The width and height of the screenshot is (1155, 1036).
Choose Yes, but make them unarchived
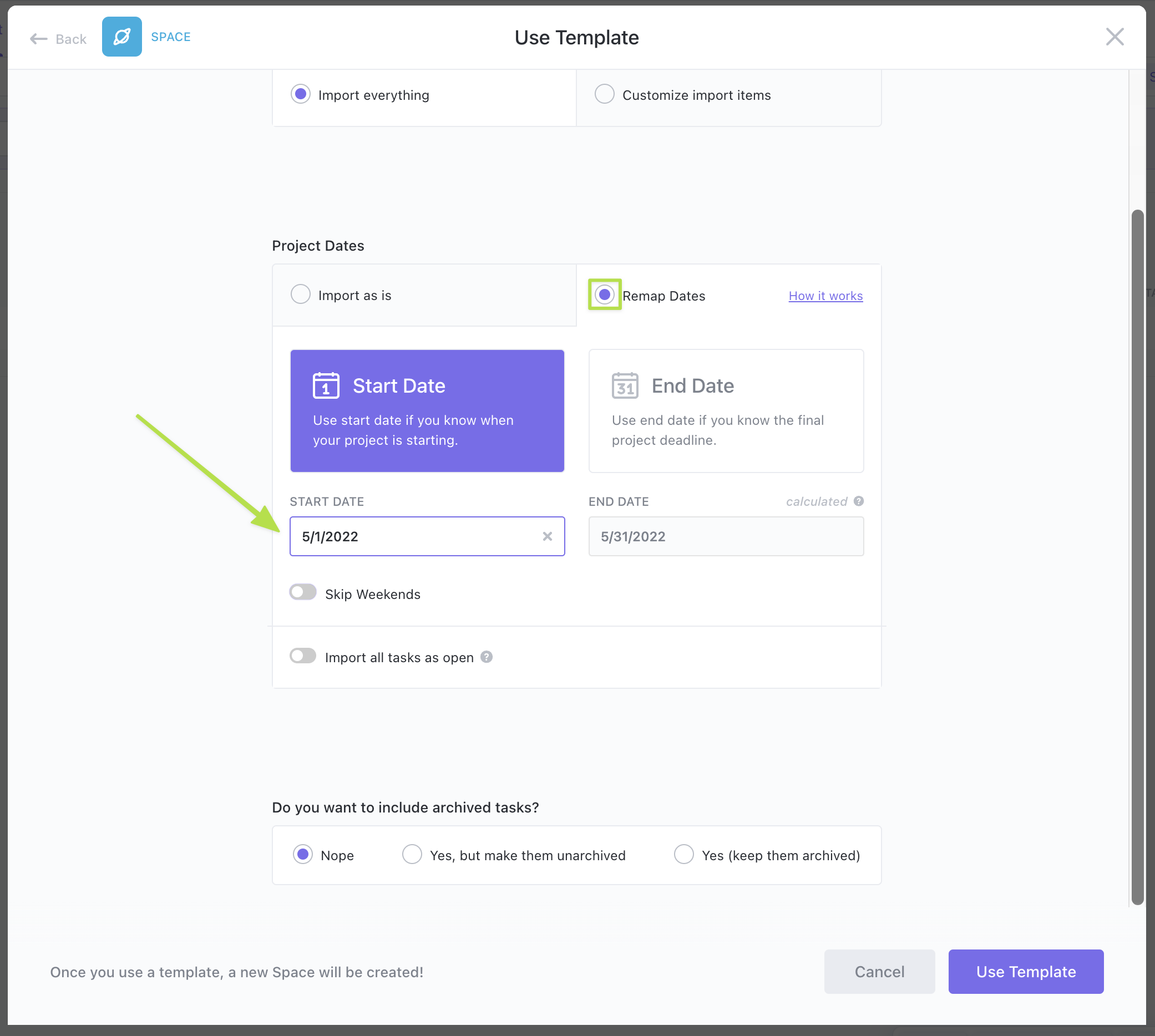coord(412,854)
